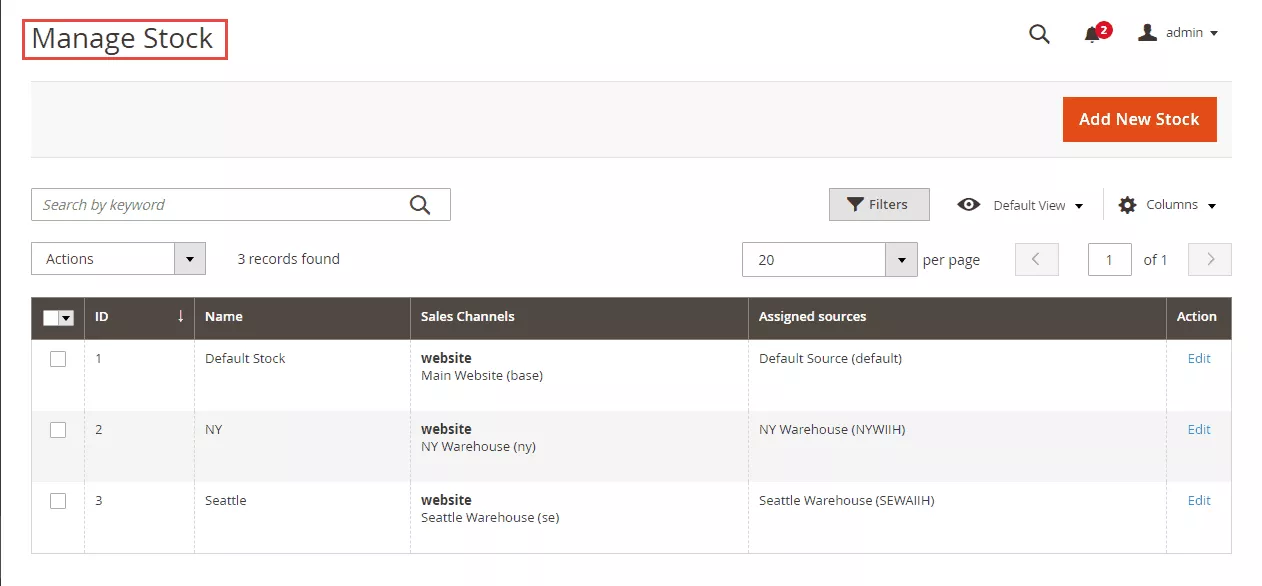Focus the Search by keyword field

point(220,205)
